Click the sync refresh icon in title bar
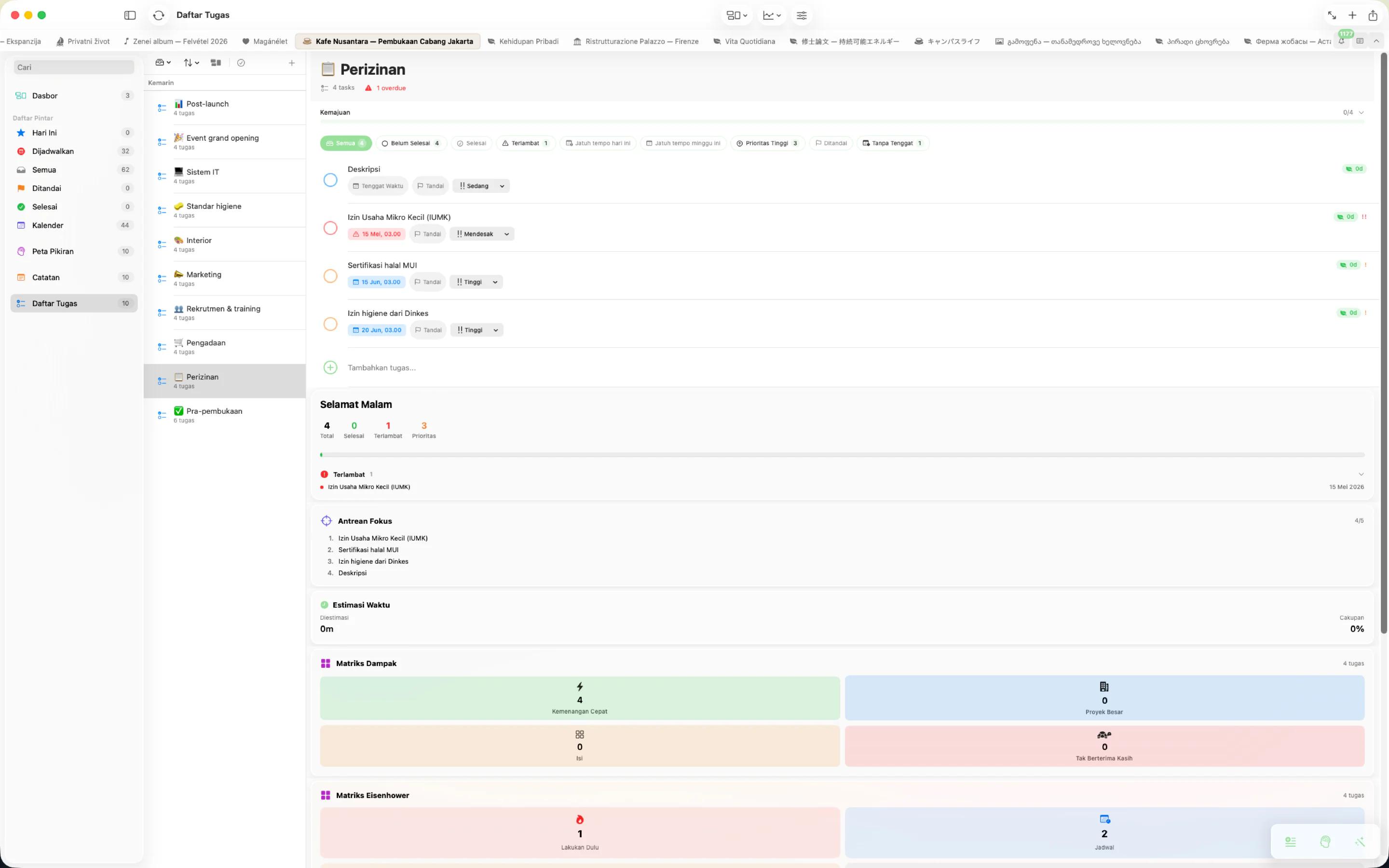This screenshot has height=868, width=1389. tap(159, 15)
